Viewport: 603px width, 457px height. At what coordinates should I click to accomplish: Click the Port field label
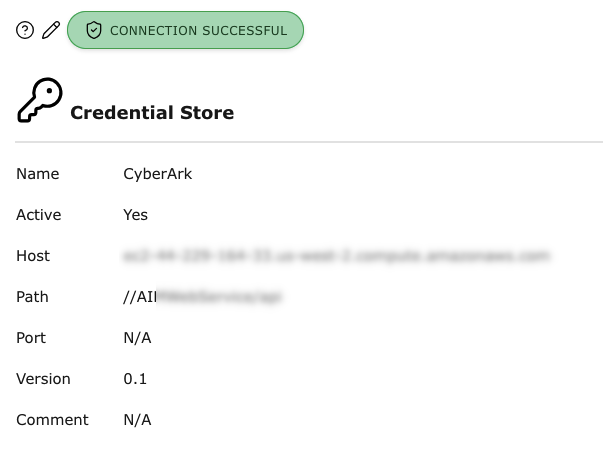[31, 338]
